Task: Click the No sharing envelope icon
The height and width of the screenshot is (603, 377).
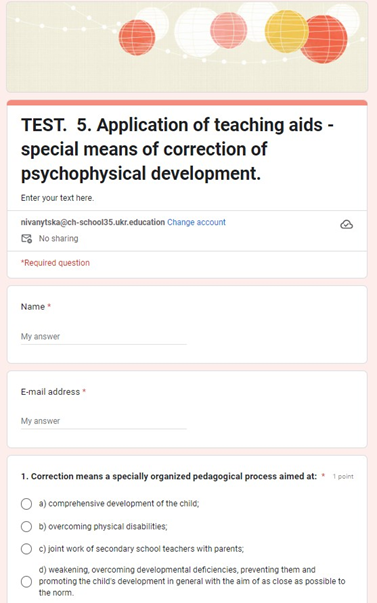Action: (x=27, y=238)
